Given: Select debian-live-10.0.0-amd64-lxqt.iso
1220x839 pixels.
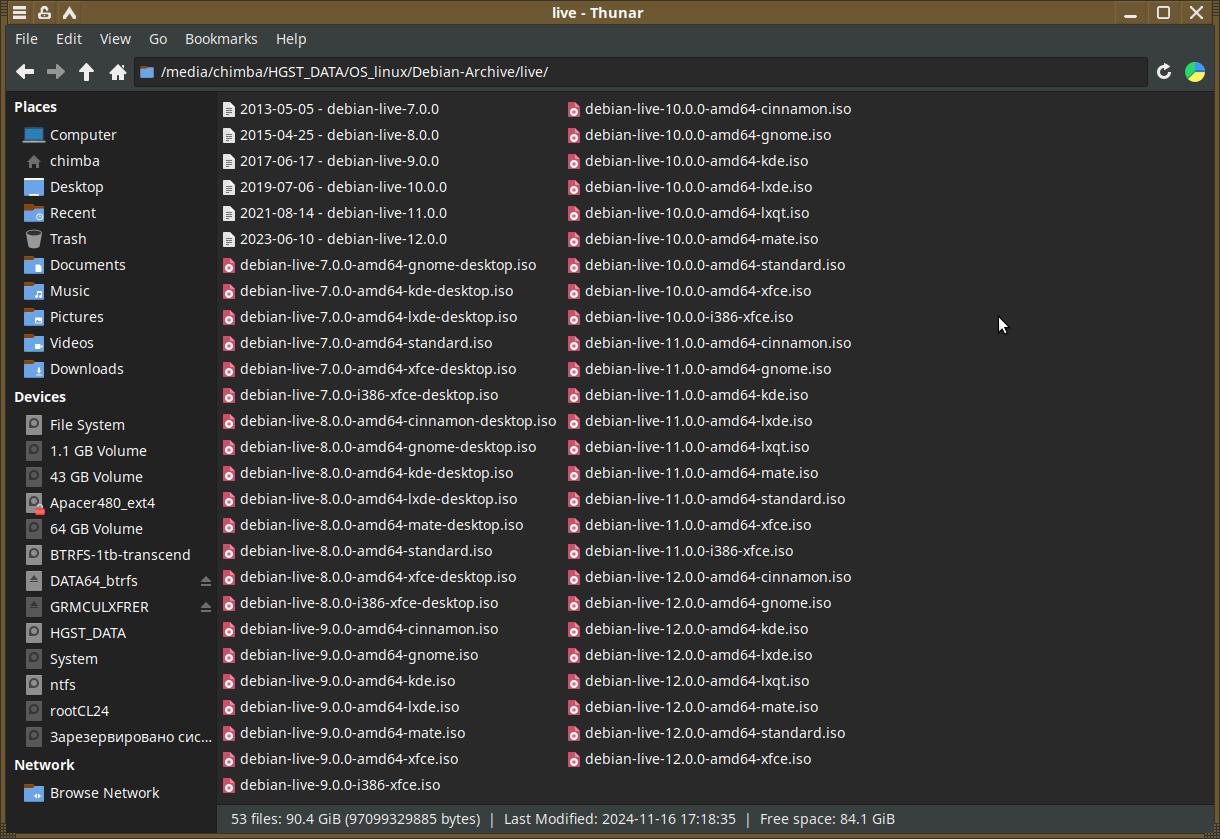Looking at the screenshot, I should pos(688,213).
